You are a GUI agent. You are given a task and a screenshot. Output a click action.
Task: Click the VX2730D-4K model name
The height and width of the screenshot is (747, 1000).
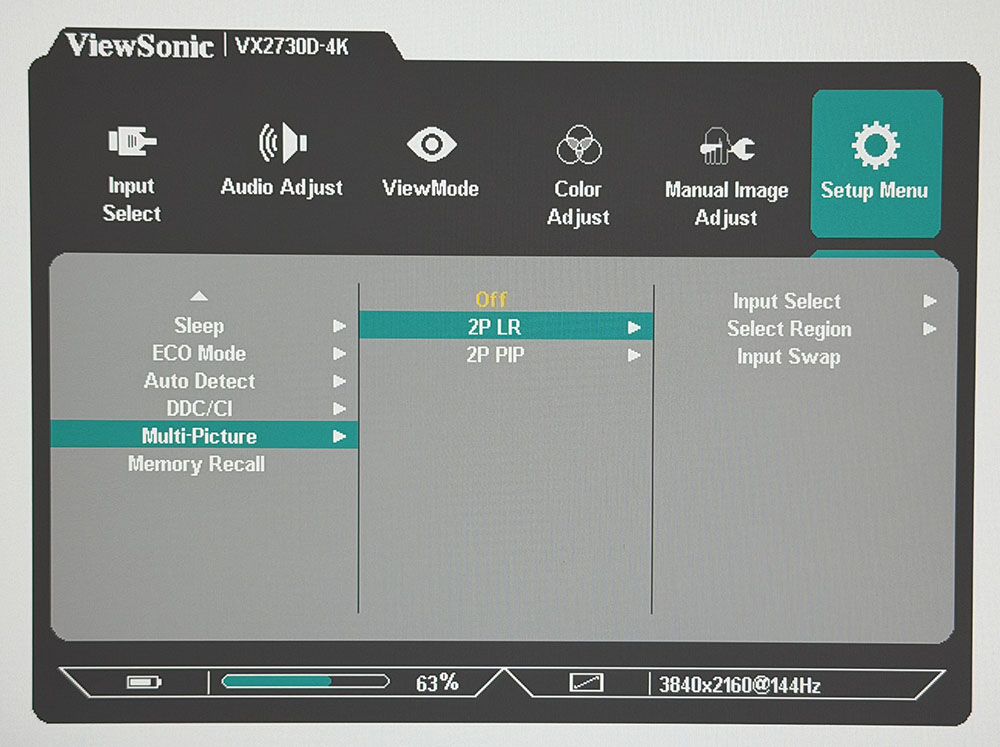tap(292, 46)
